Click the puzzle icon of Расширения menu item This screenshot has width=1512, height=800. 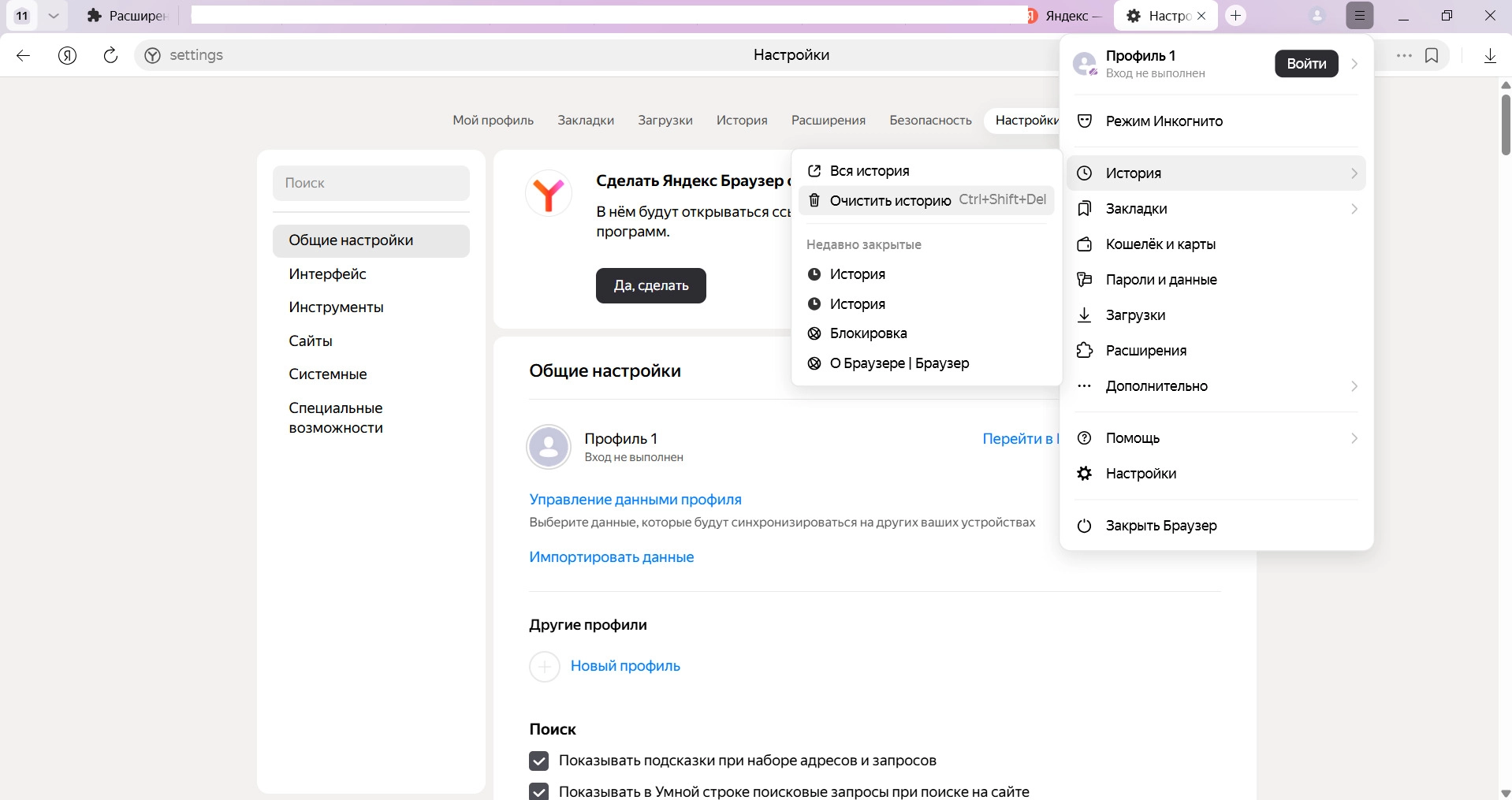click(x=1085, y=351)
